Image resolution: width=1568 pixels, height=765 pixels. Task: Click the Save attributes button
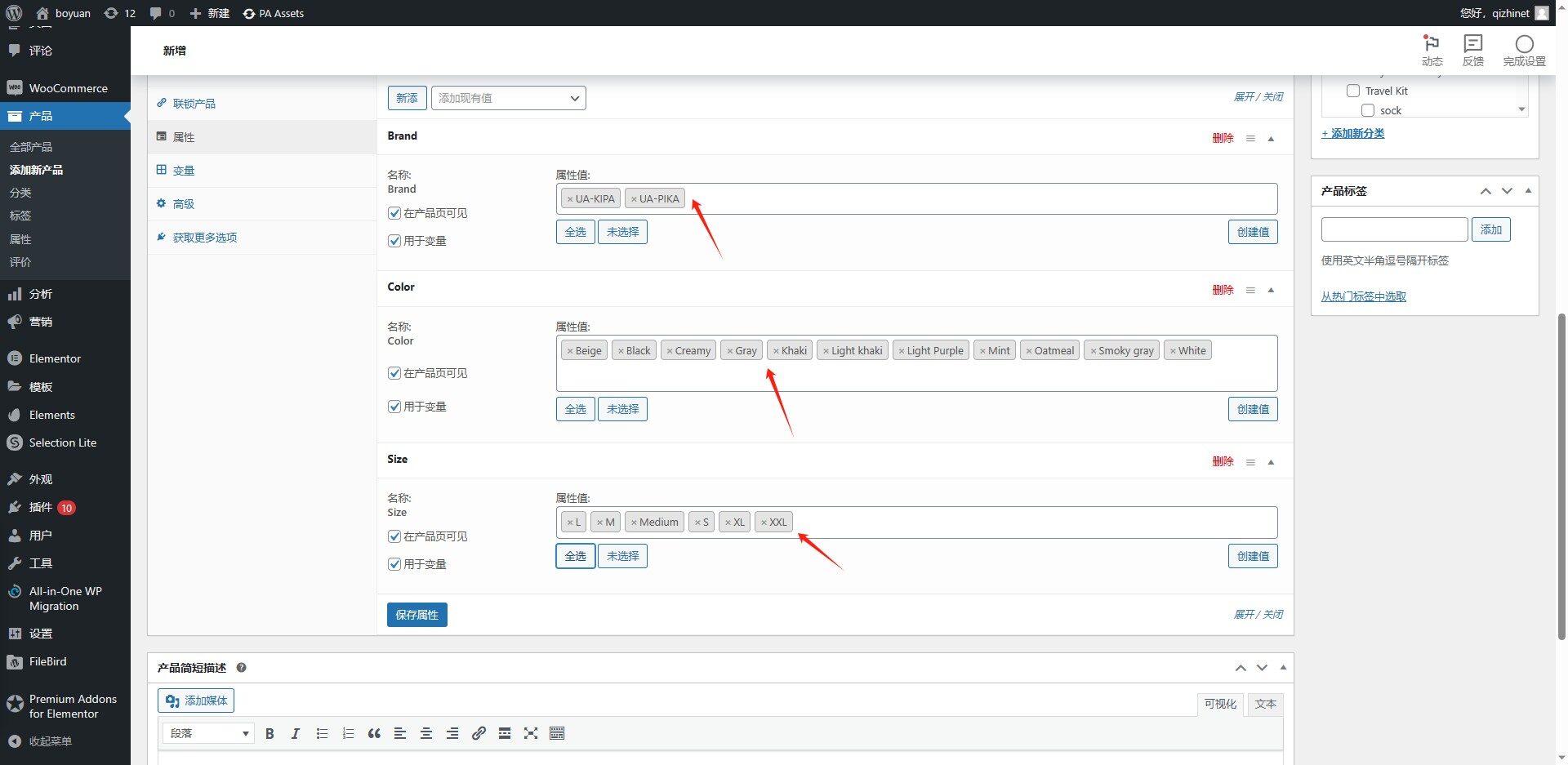[416, 615]
